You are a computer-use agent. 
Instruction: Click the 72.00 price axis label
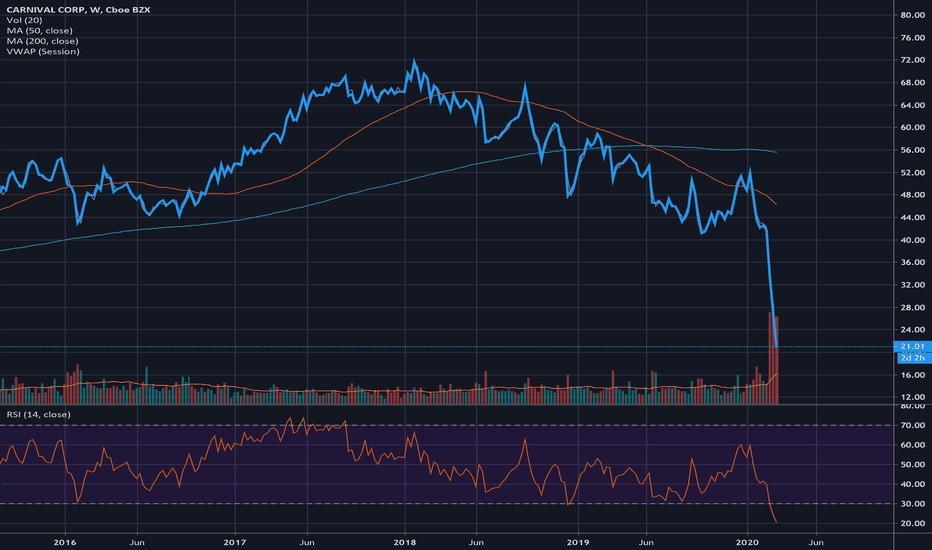click(x=912, y=60)
